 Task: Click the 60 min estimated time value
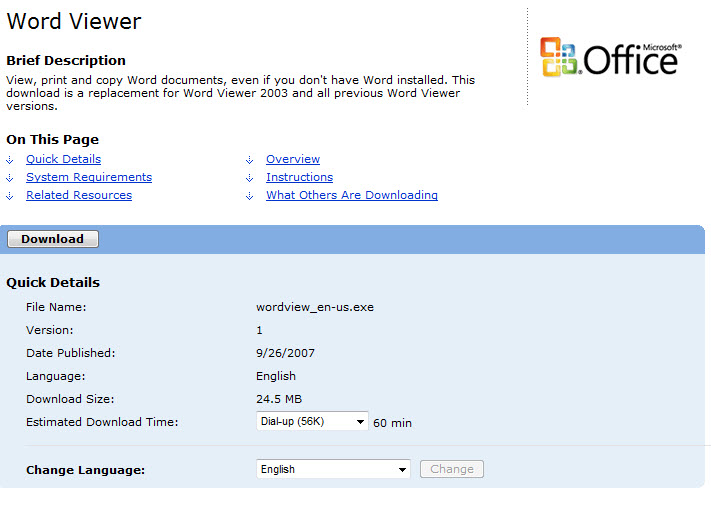(x=393, y=423)
